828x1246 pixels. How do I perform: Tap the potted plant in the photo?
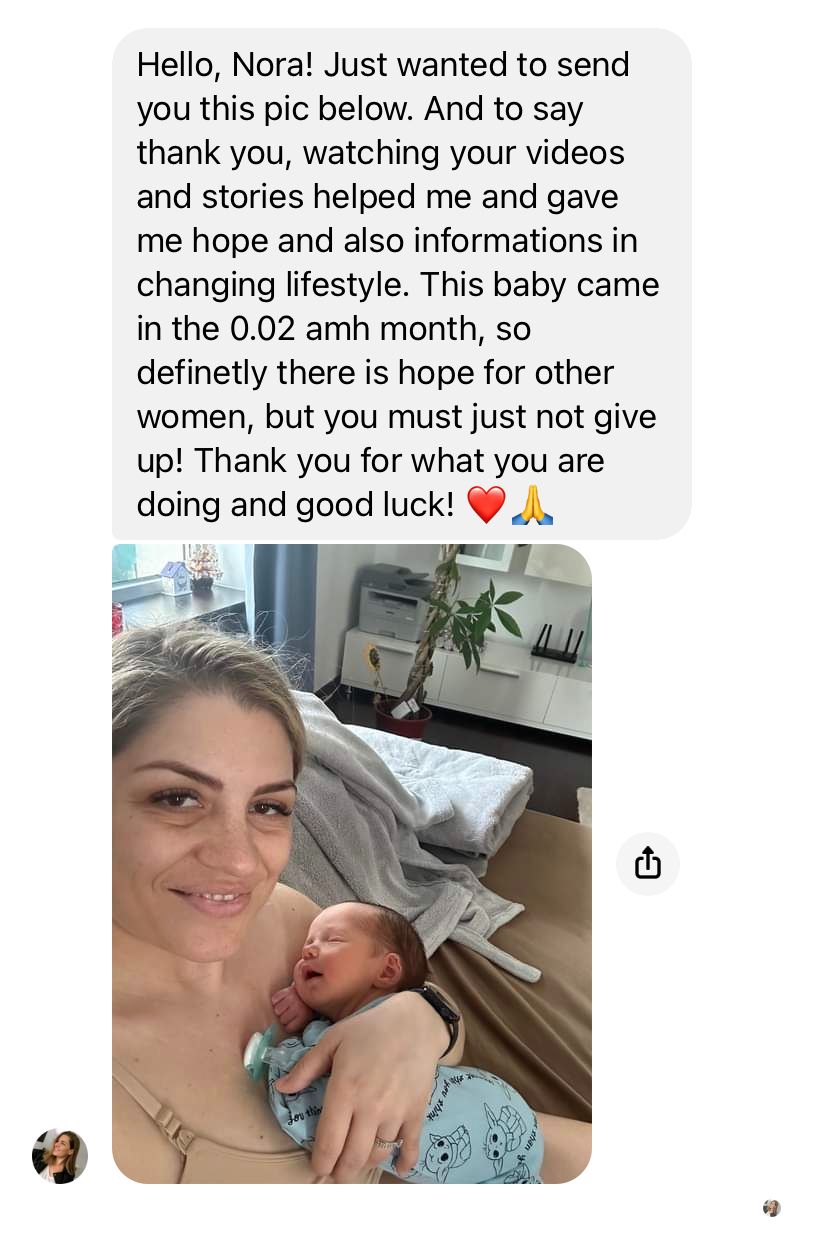point(445,640)
